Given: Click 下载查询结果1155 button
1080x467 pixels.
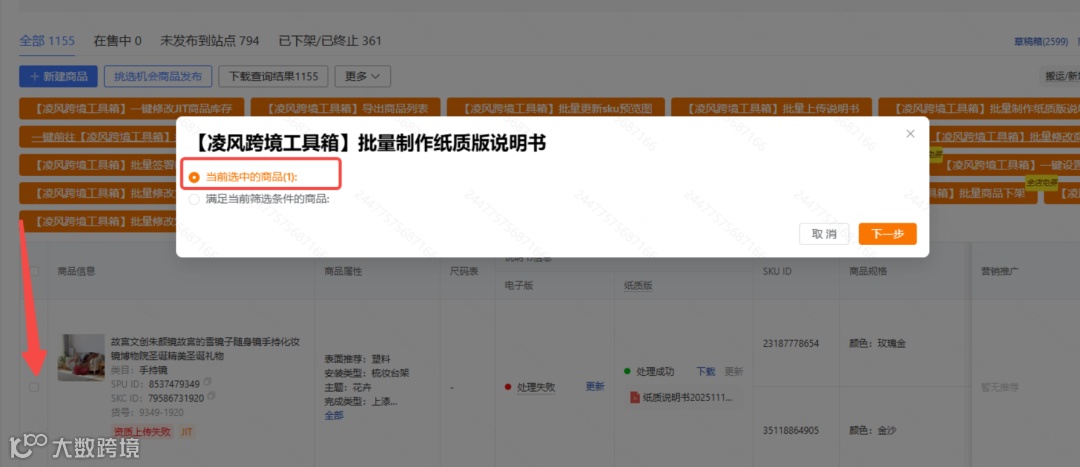Looking at the screenshot, I should pyautogui.click(x=273, y=76).
